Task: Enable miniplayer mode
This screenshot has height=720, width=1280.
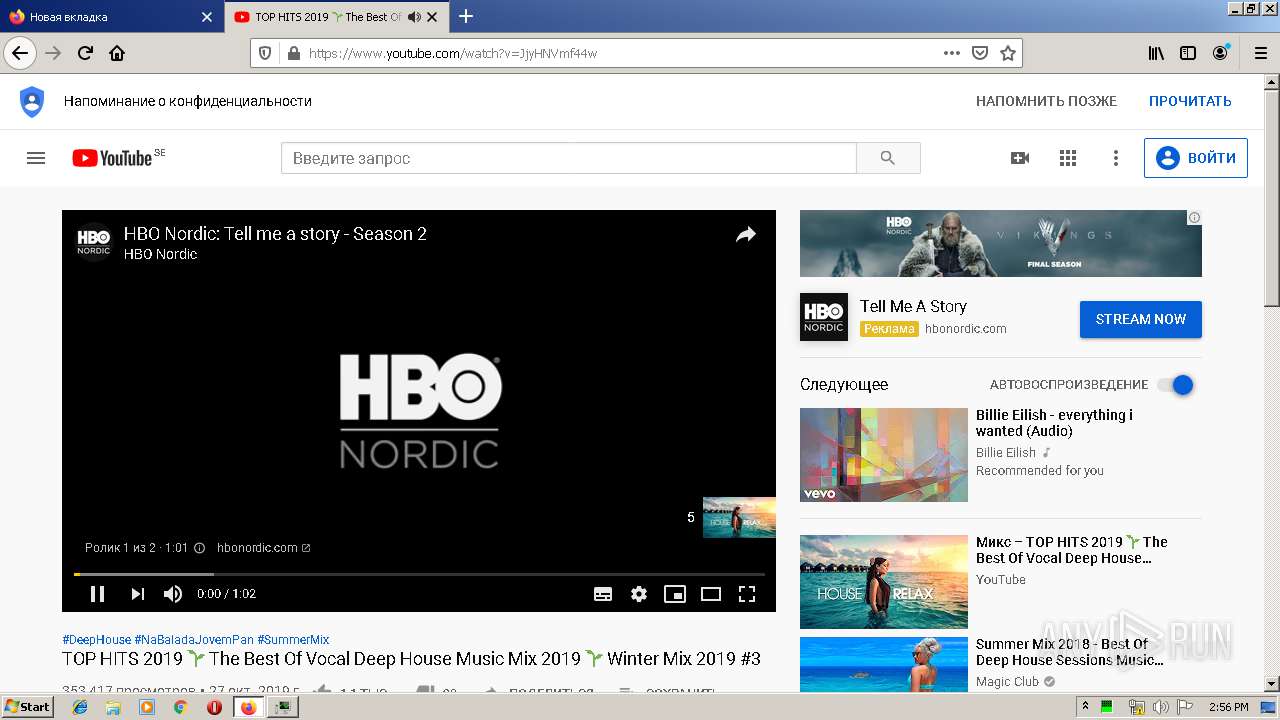Action: click(x=675, y=594)
